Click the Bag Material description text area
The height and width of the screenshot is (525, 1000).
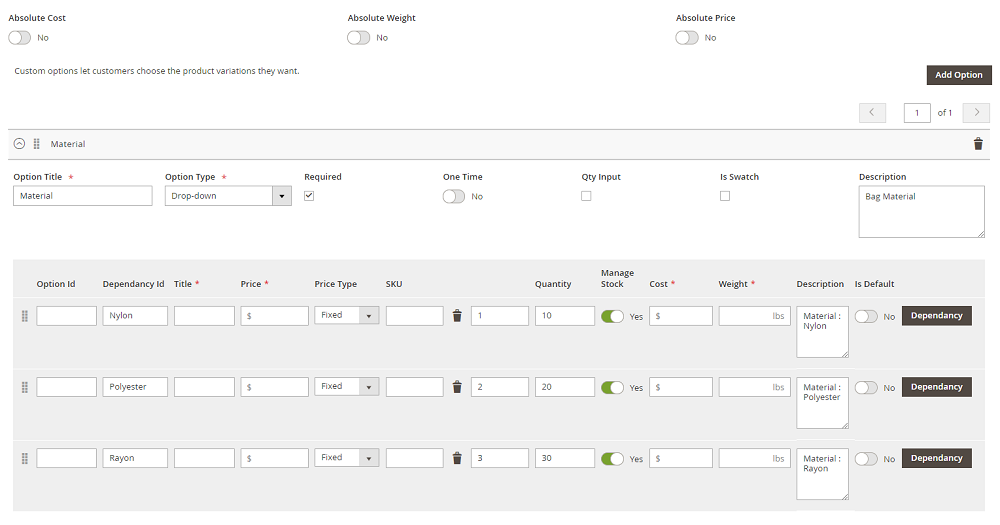click(x=920, y=211)
